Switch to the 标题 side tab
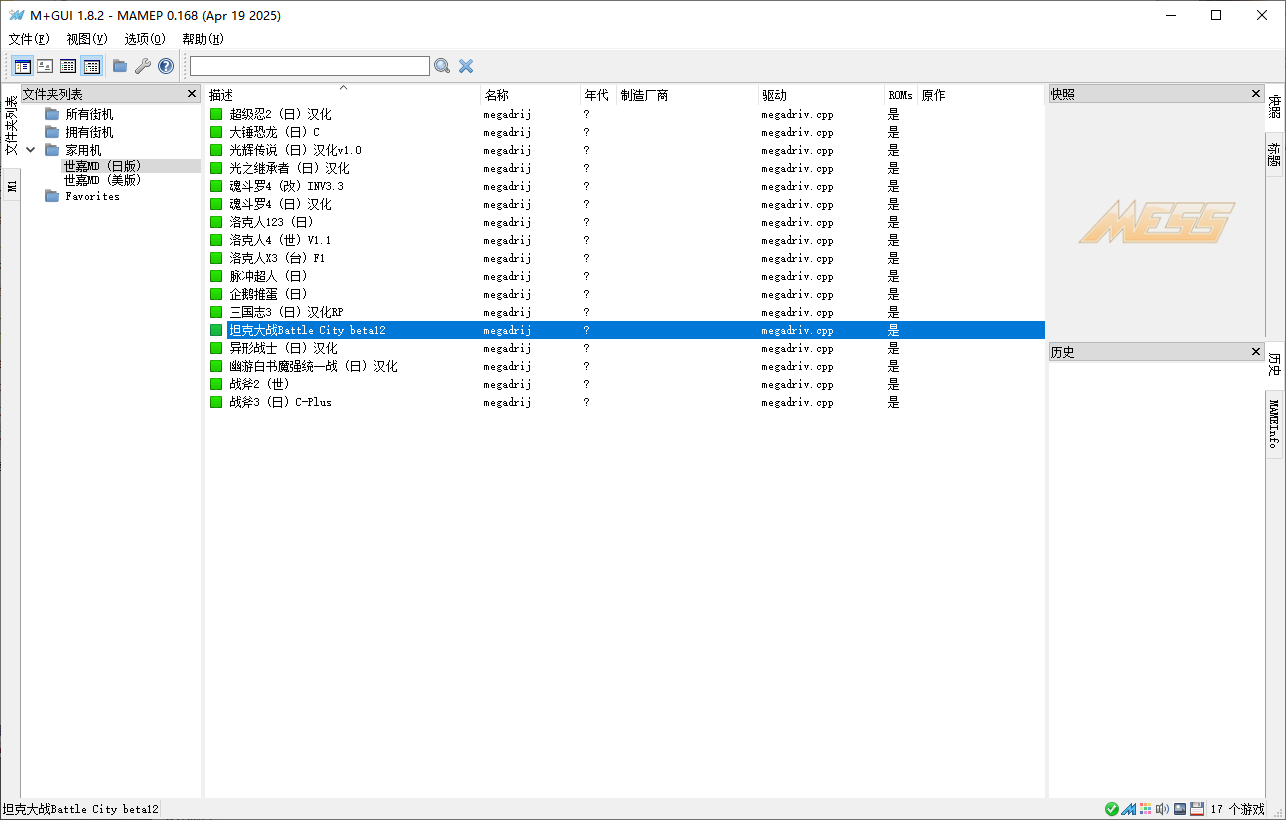Image resolution: width=1286 pixels, height=820 pixels. tap(1274, 155)
